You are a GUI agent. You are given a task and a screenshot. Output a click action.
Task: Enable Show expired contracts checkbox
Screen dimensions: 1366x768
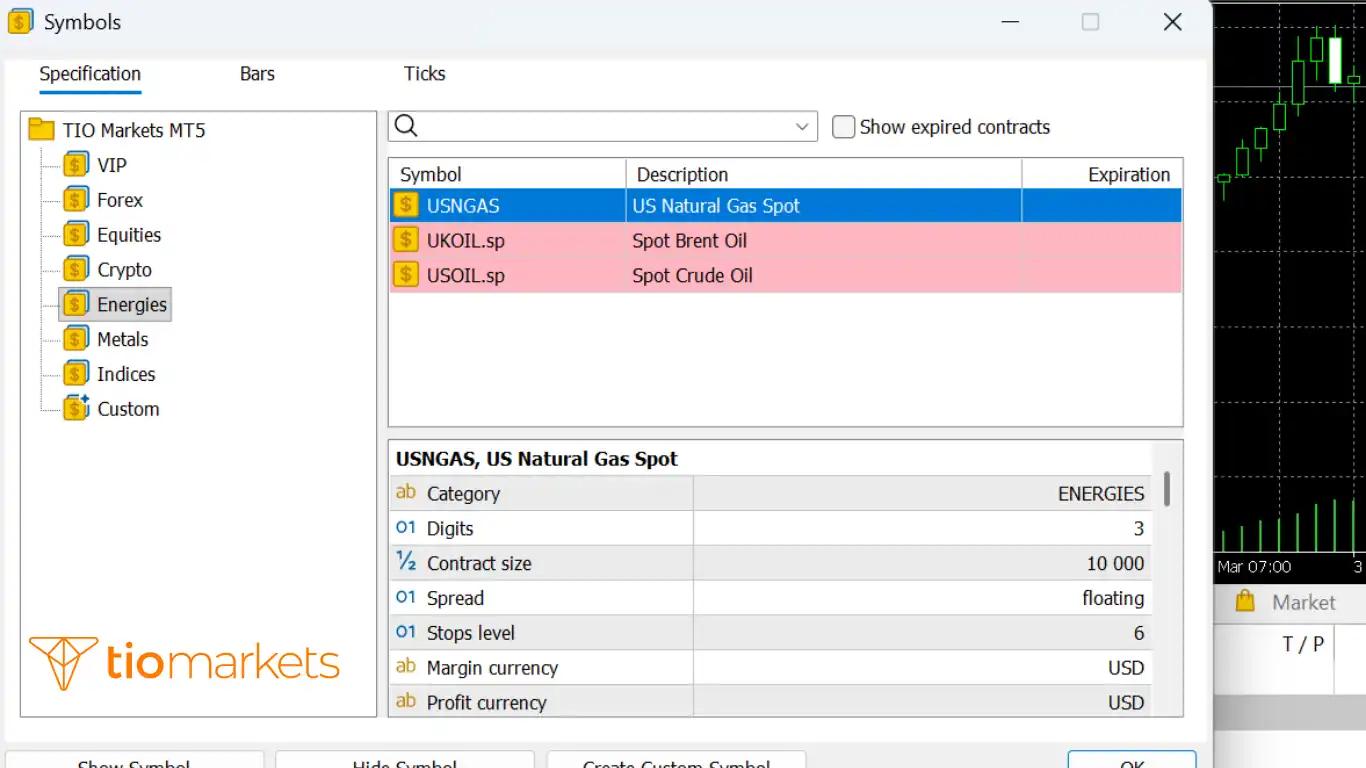coord(844,127)
